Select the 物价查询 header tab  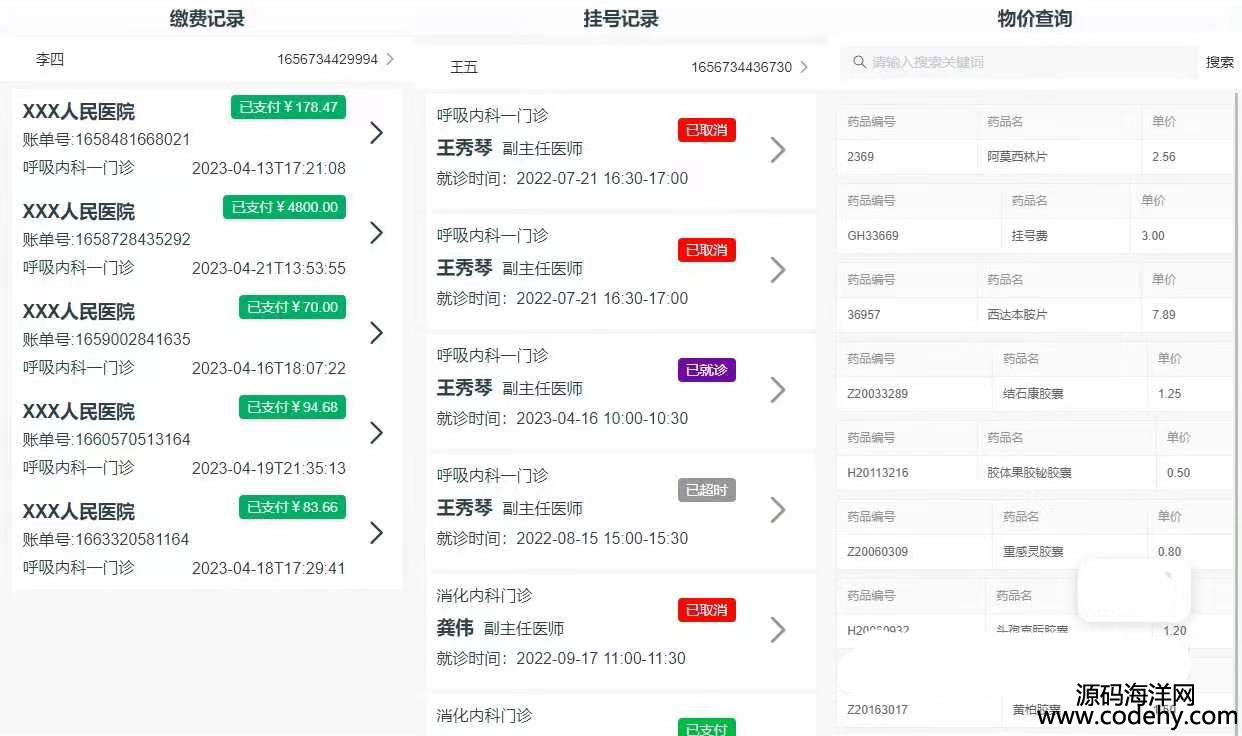pos(1034,18)
